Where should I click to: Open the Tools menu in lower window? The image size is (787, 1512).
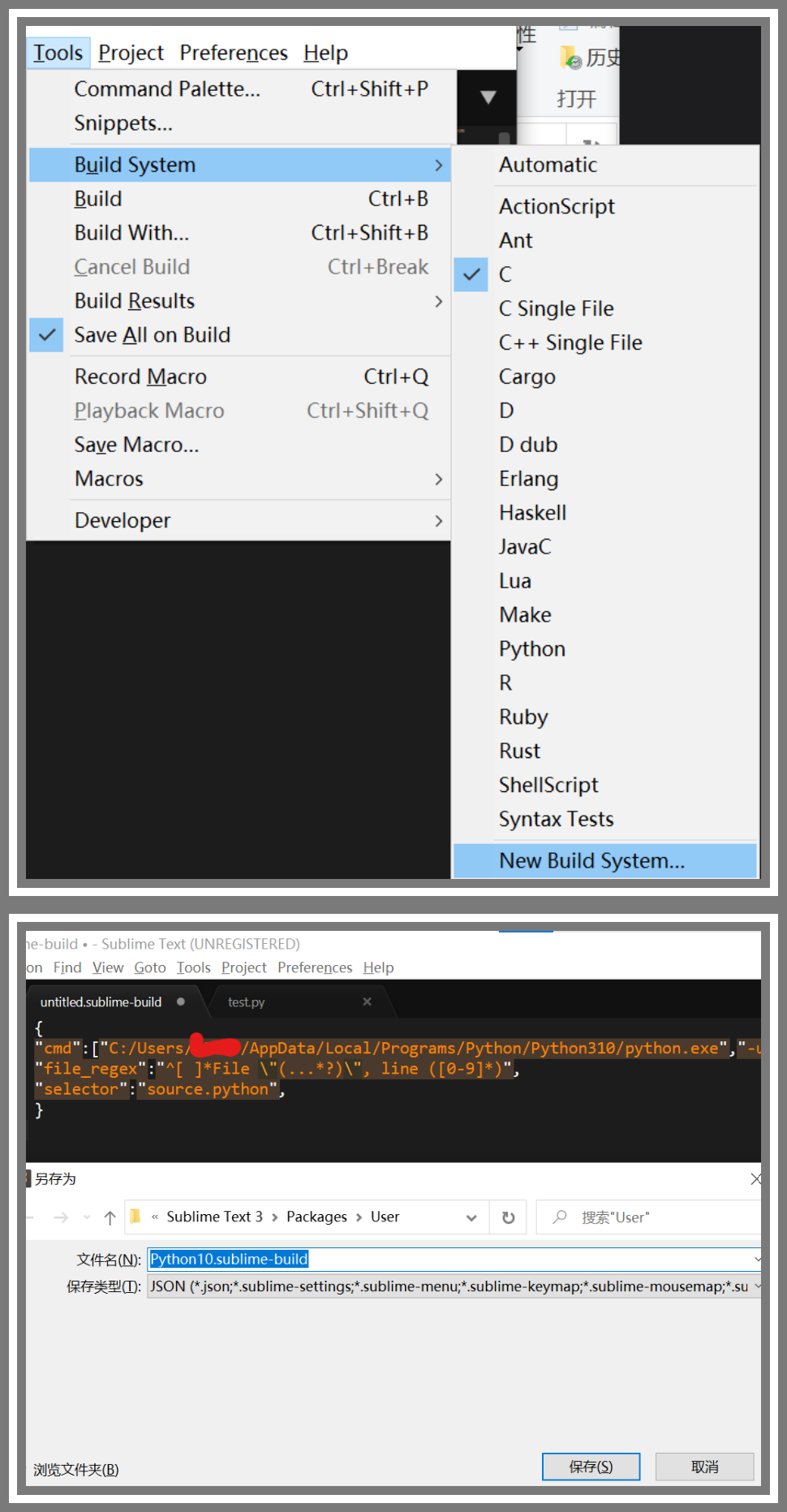(x=194, y=967)
